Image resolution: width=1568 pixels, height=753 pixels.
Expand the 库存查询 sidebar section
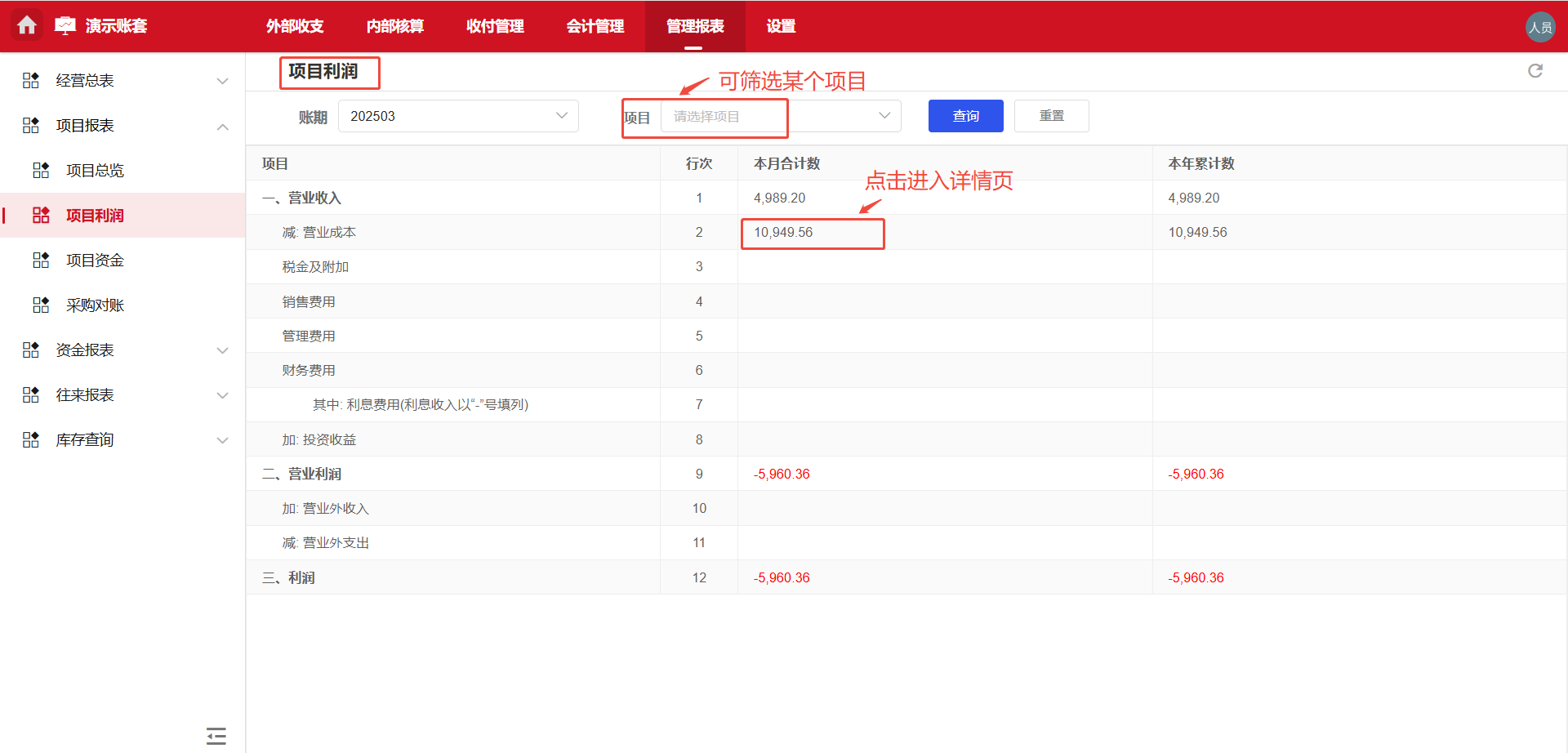pyautogui.click(x=222, y=439)
